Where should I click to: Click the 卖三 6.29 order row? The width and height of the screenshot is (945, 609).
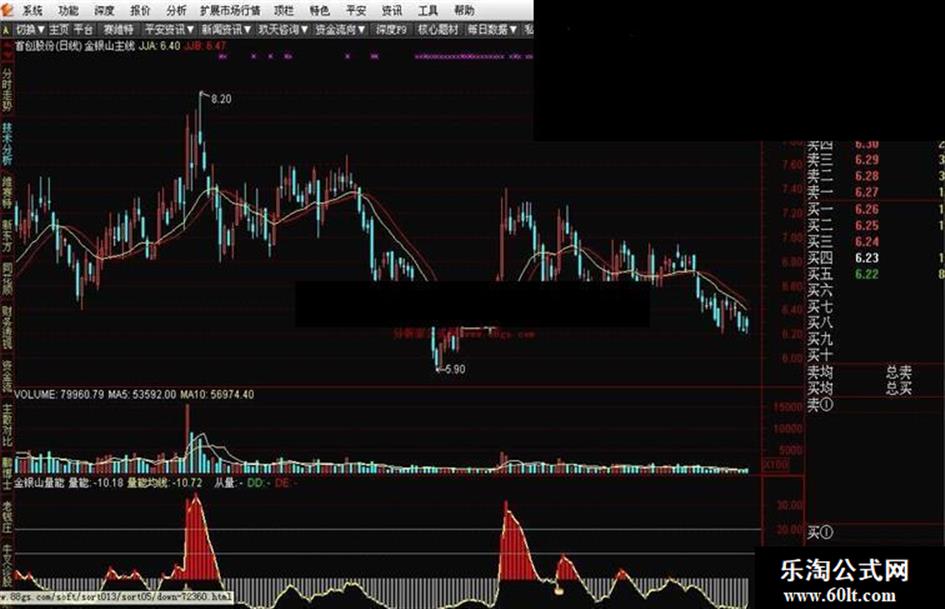pyautogui.click(x=875, y=160)
